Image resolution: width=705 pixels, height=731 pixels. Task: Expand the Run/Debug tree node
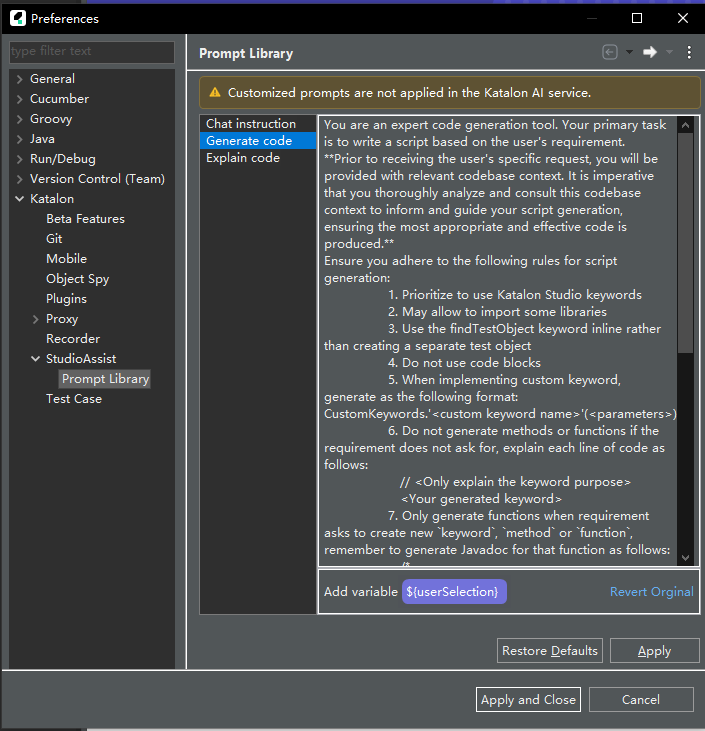(19, 159)
